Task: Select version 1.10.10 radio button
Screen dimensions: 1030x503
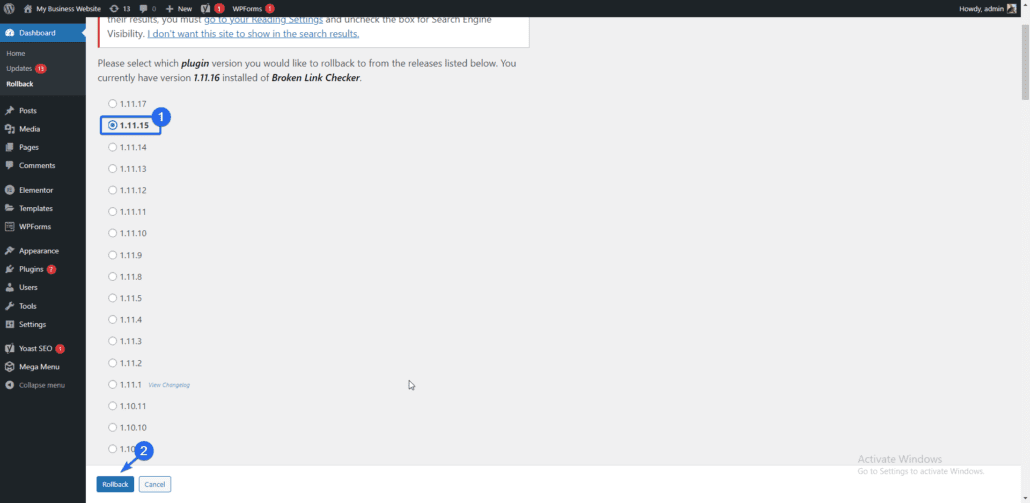Action: pos(112,427)
